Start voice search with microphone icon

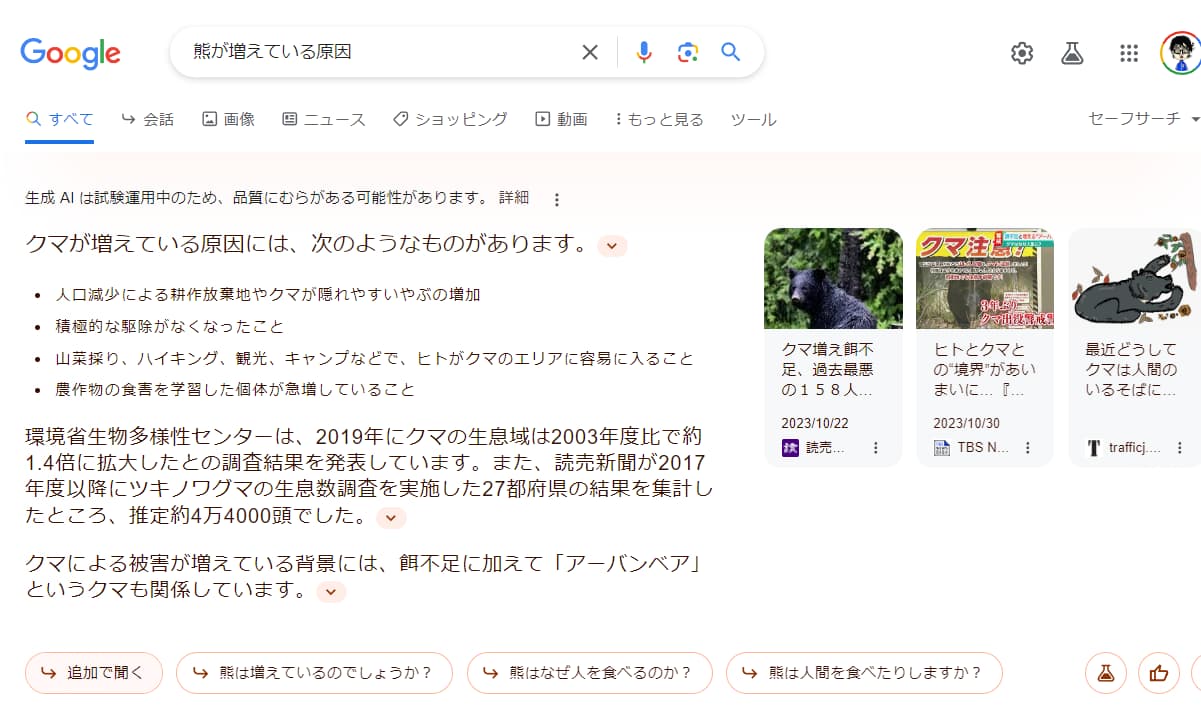click(644, 52)
